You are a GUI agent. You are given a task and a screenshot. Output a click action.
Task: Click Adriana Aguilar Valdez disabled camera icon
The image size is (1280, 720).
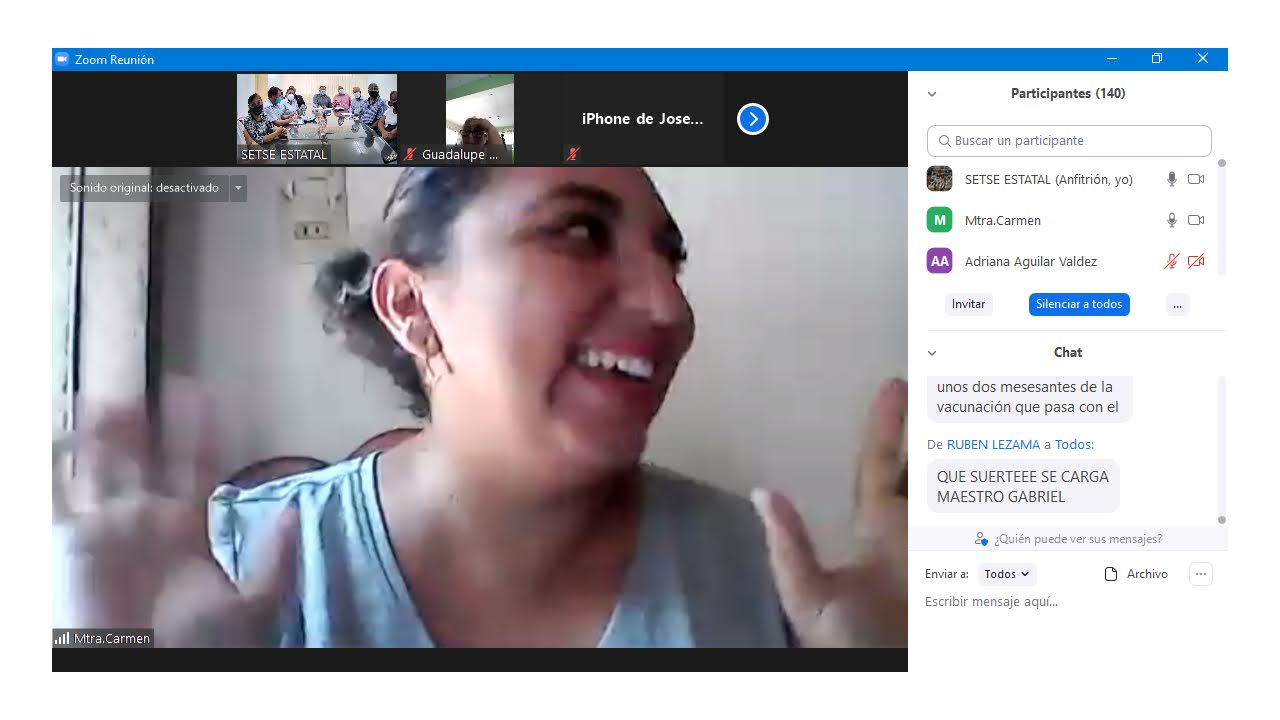click(x=1196, y=261)
